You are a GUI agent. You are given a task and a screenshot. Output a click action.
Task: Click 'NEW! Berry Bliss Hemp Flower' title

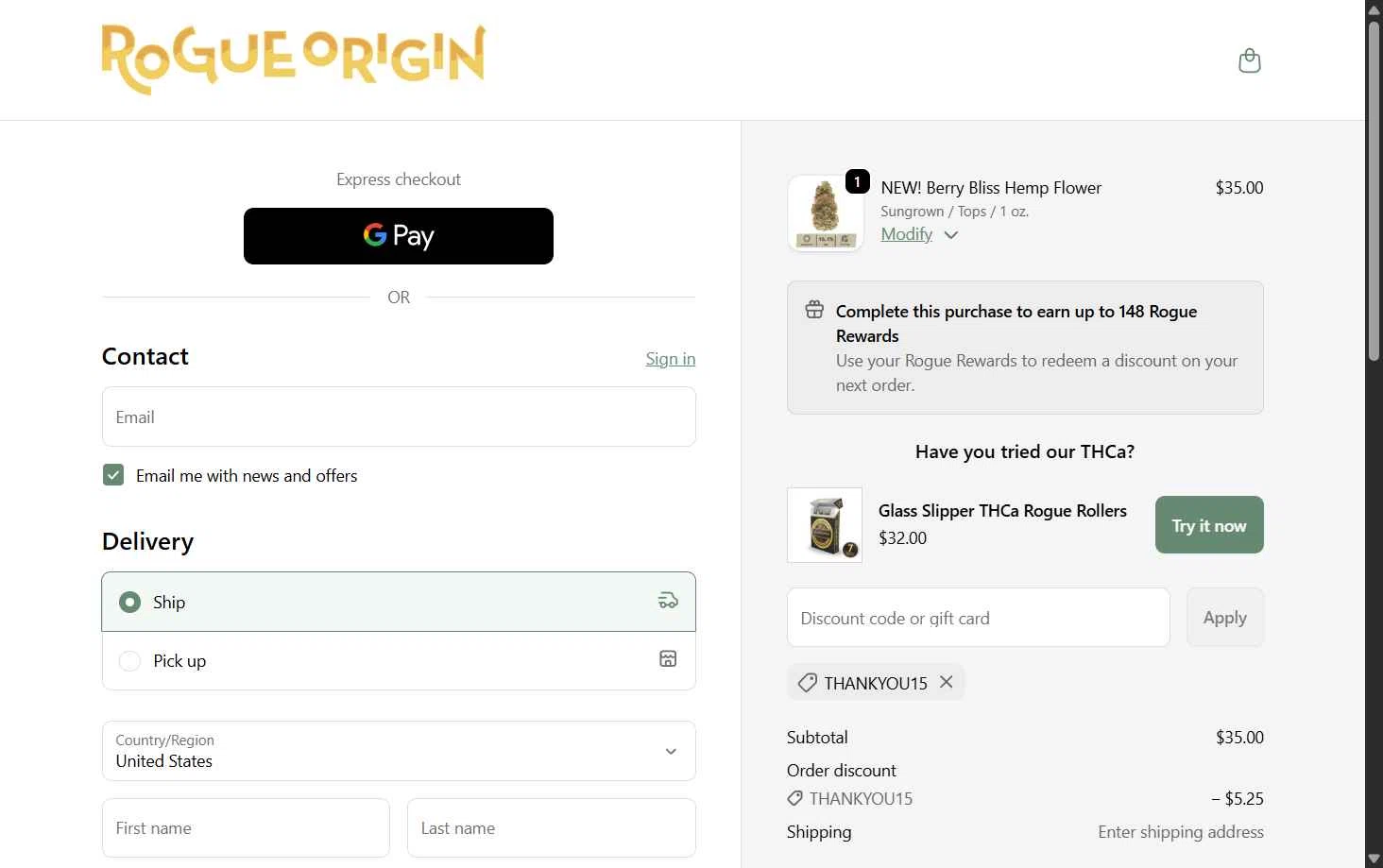coord(991,188)
